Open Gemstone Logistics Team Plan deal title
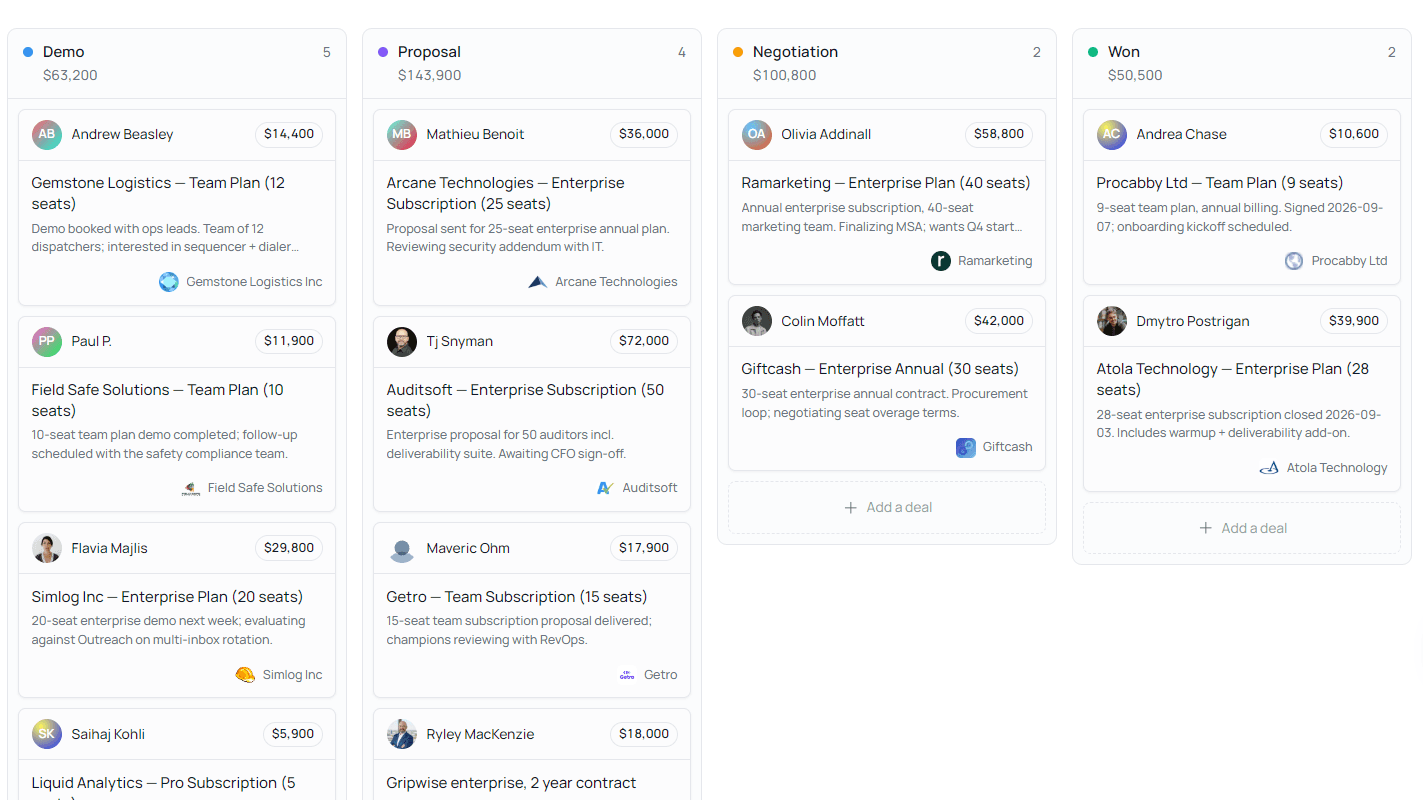Image resolution: width=1423 pixels, height=800 pixels. [x=158, y=193]
